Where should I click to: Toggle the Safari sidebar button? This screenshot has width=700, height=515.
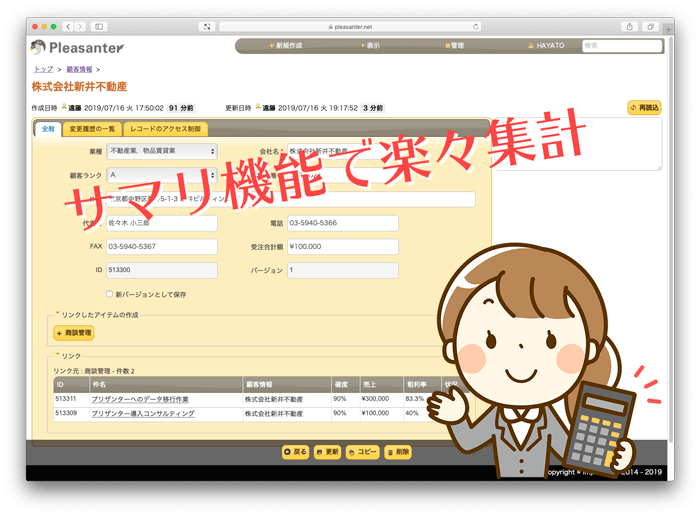click(x=99, y=27)
